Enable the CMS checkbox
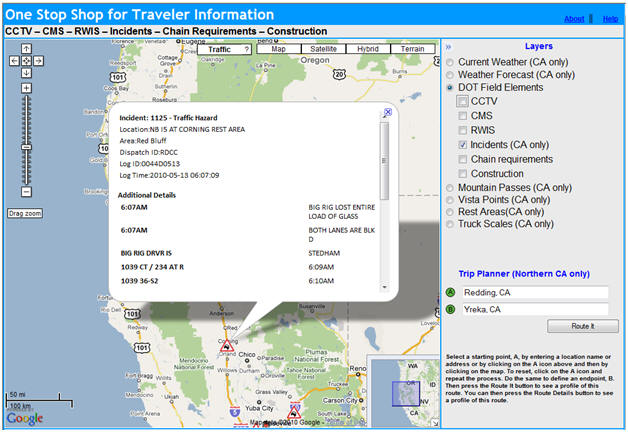The width and height of the screenshot is (628, 432). click(x=463, y=116)
